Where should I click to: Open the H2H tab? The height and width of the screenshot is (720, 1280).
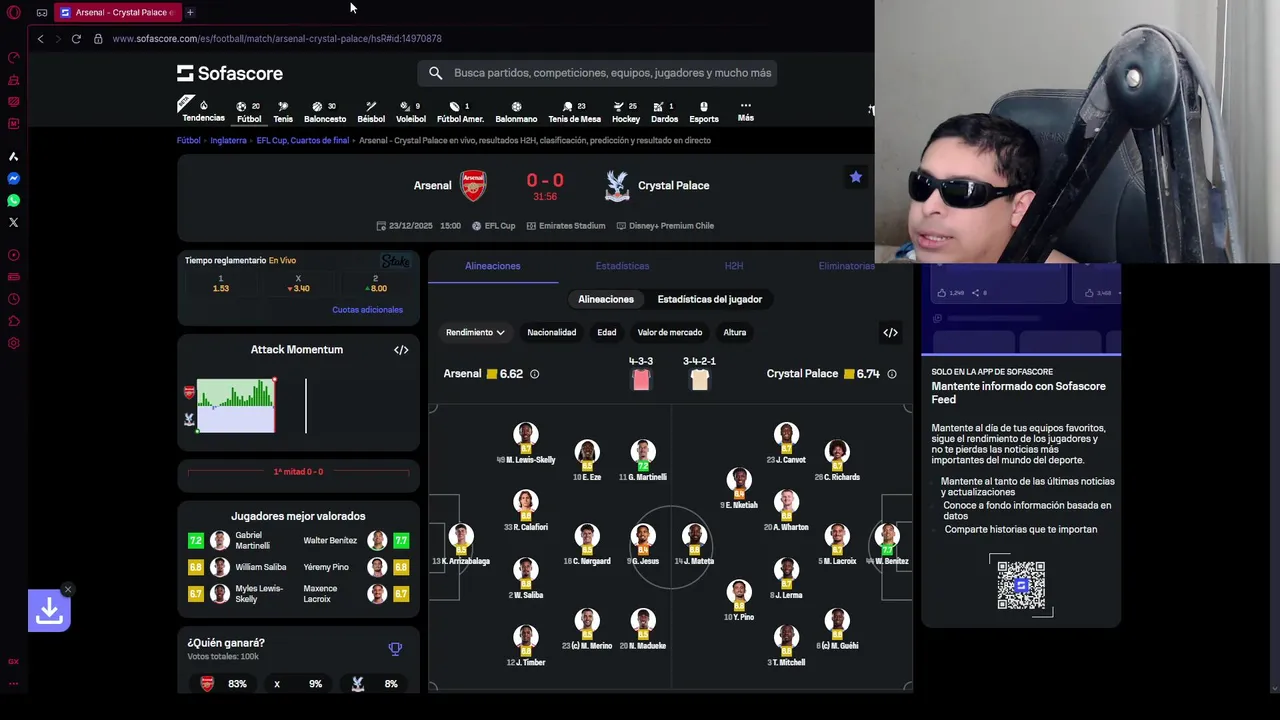tap(734, 266)
